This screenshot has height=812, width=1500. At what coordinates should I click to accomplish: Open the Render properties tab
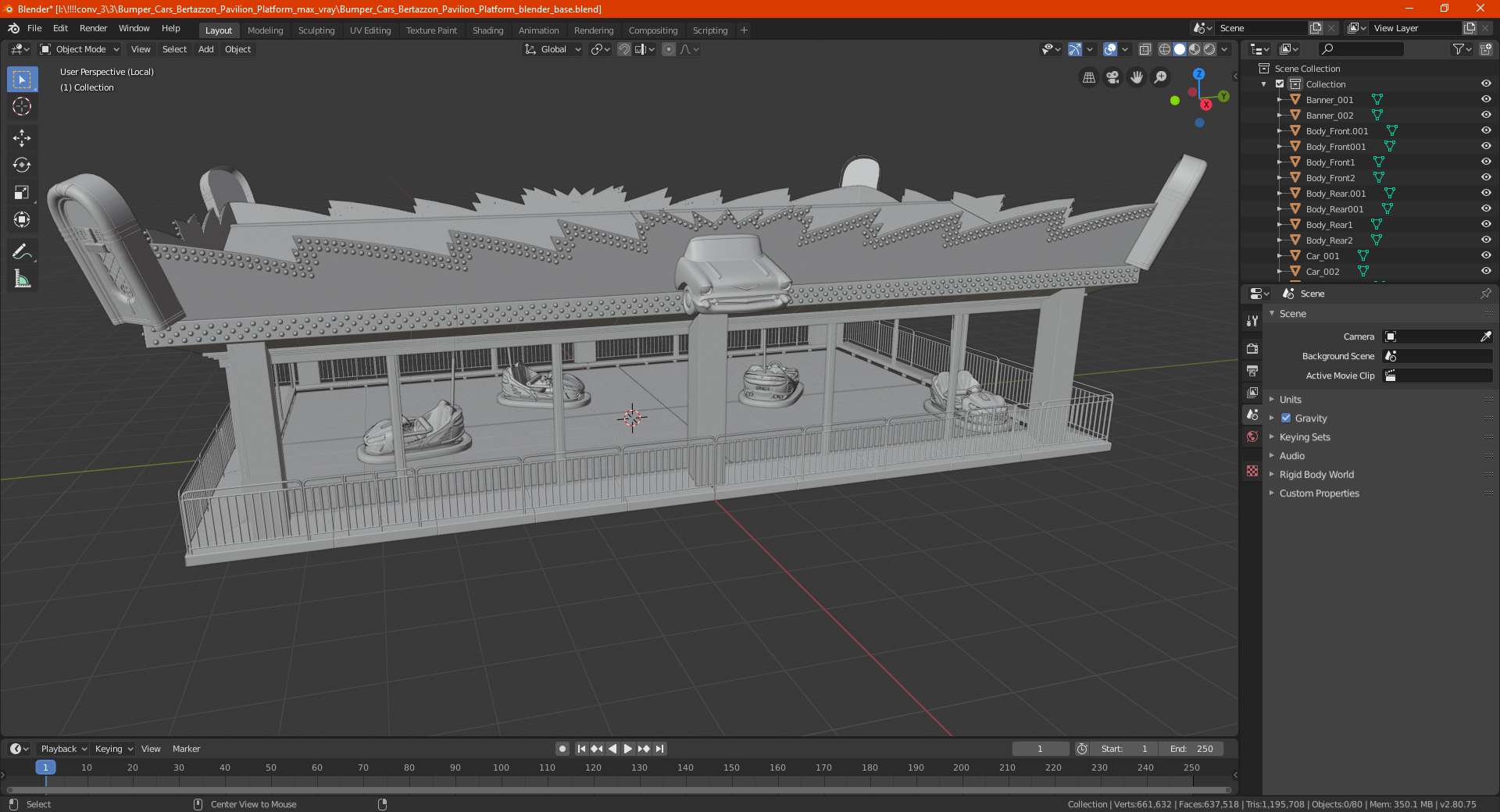pyautogui.click(x=1252, y=348)
